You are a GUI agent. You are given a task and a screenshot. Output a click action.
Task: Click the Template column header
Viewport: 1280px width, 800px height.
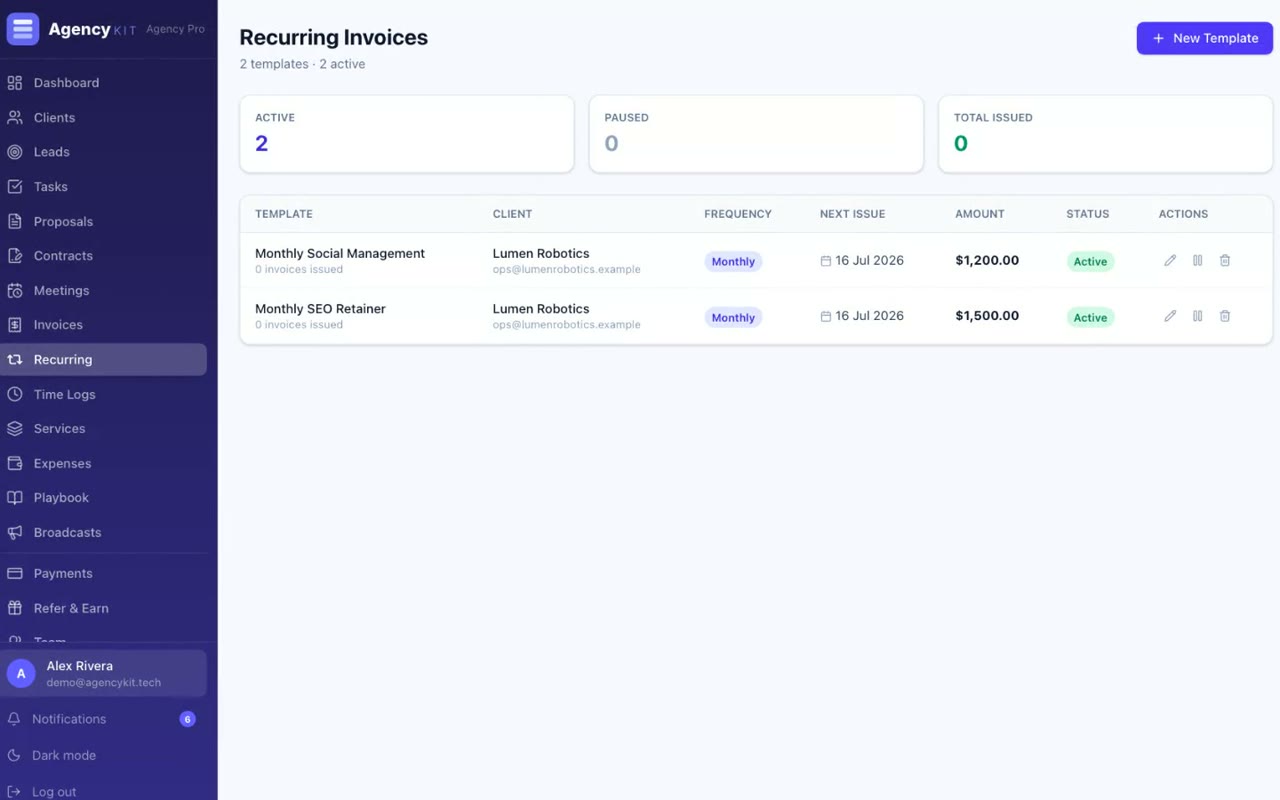coord(284,214)
